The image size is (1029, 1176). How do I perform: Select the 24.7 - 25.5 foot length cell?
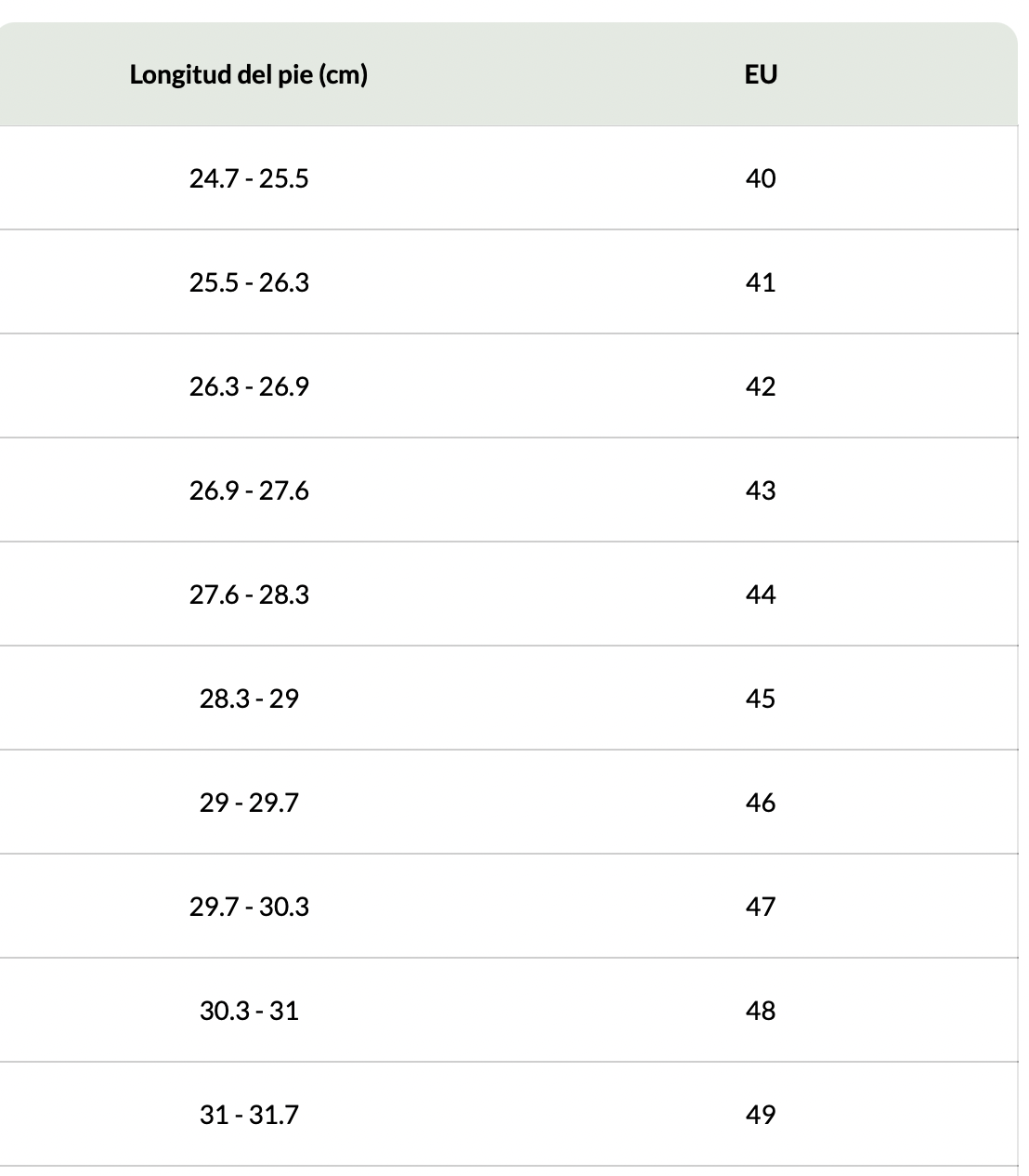coord(249,178)
